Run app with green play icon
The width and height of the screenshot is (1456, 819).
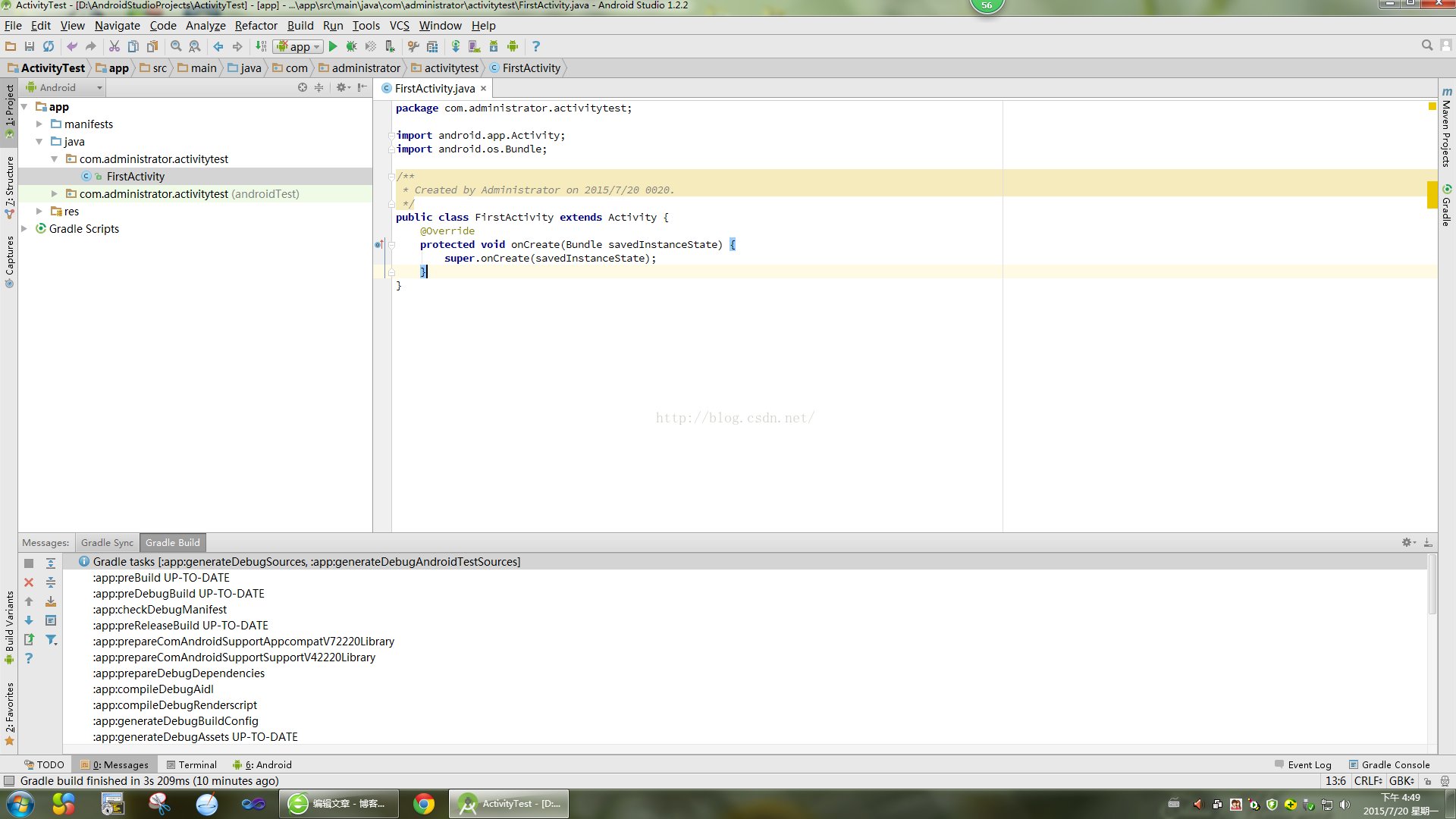pyautogui.click(x=333, y=46)
